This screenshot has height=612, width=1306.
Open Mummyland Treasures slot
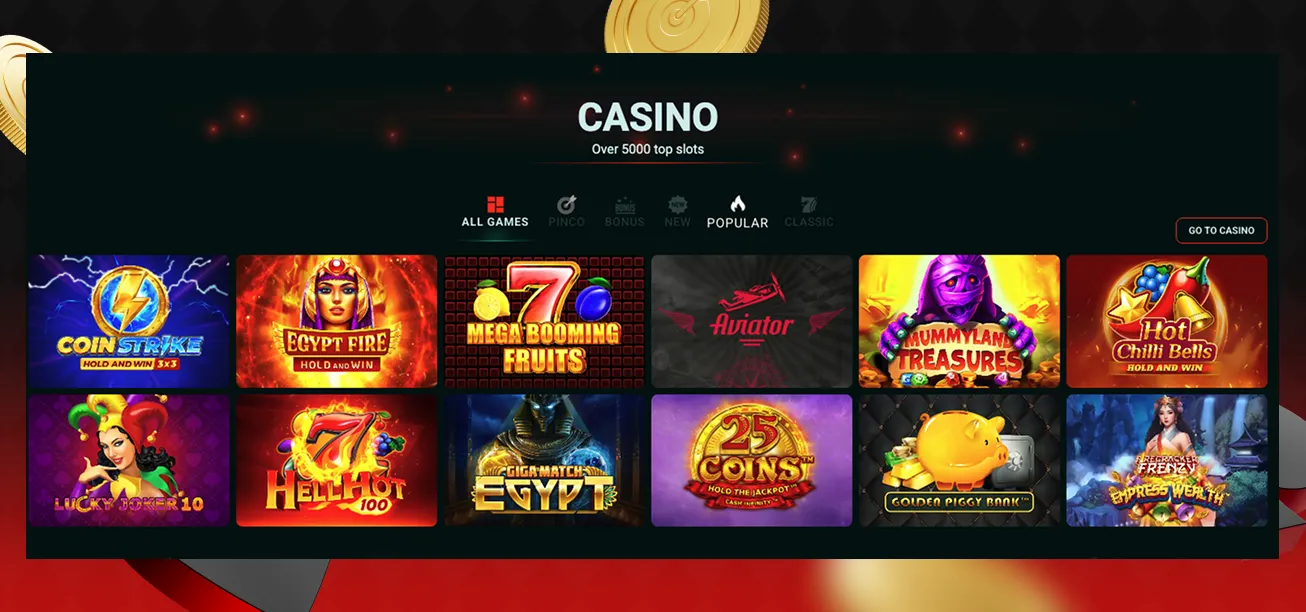coord(960,321)
